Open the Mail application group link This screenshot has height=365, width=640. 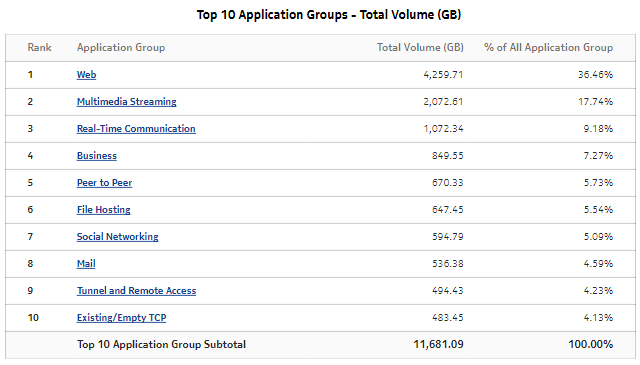point(86,263)
